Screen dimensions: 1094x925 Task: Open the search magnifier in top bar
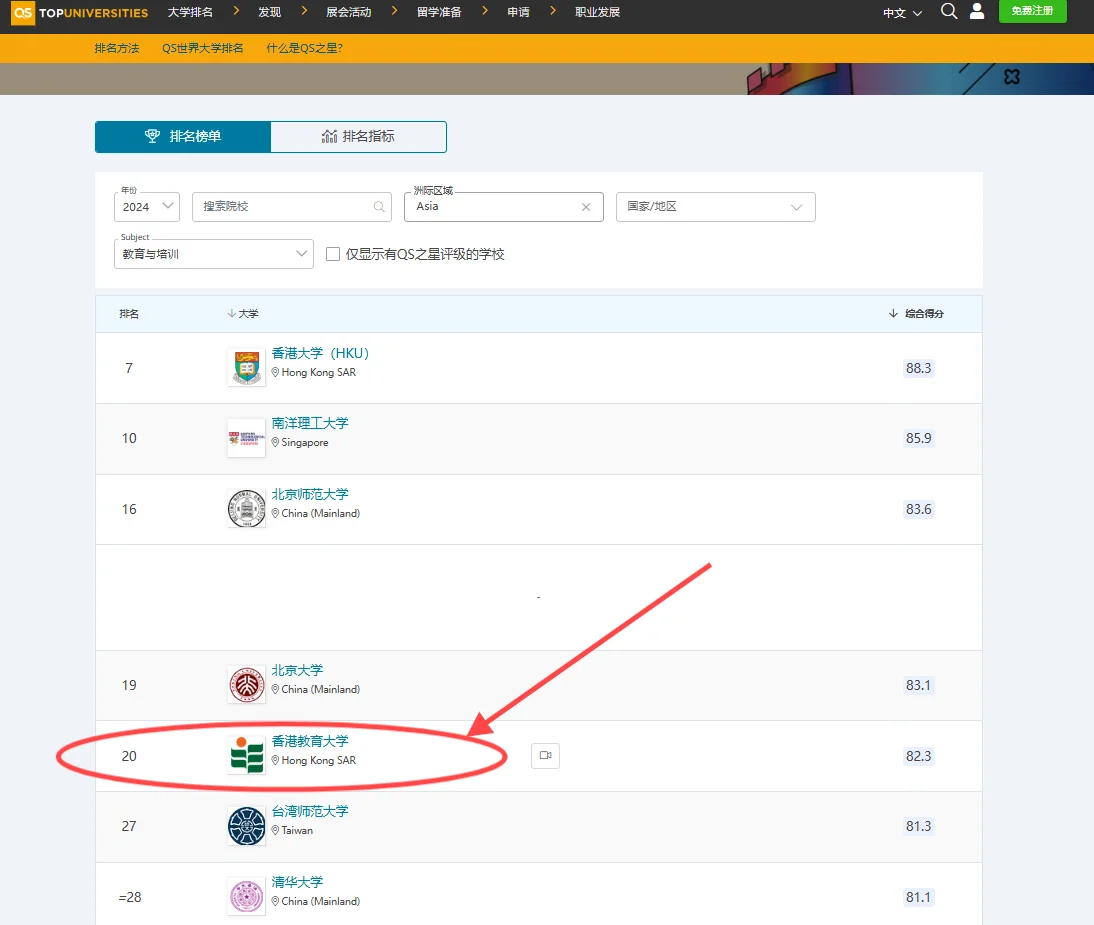(949, 10)
